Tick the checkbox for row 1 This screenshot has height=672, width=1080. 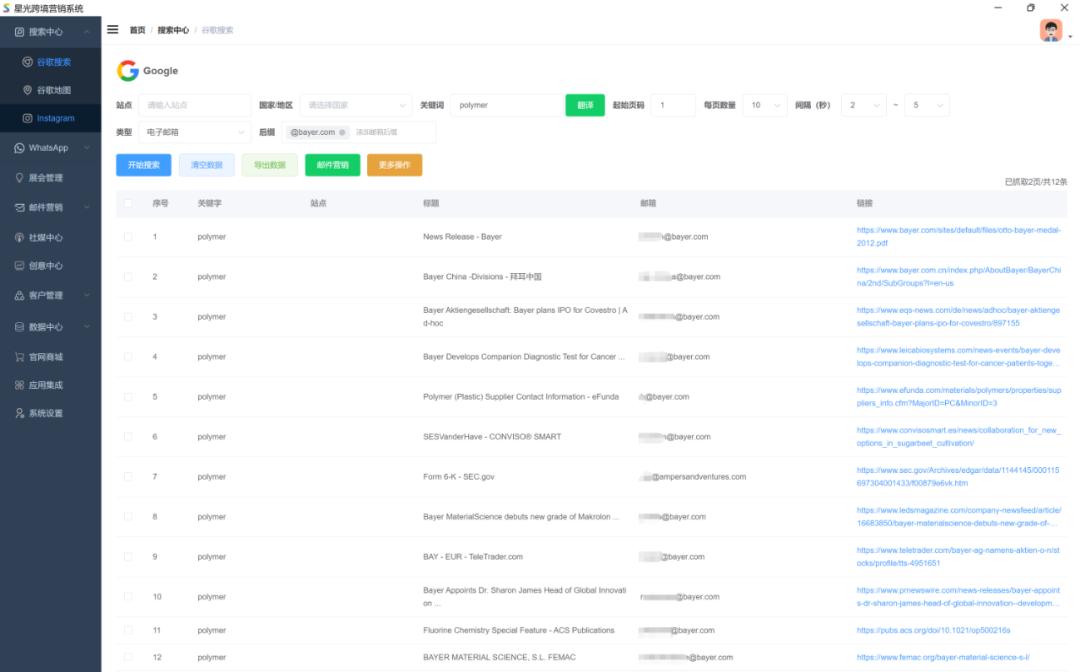(x=128, y=237)
